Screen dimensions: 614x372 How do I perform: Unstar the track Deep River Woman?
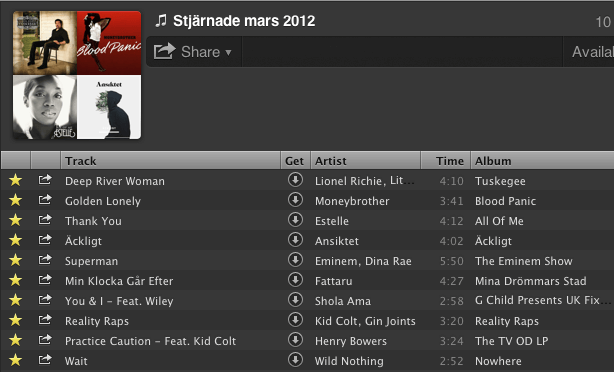pos(16,180)
